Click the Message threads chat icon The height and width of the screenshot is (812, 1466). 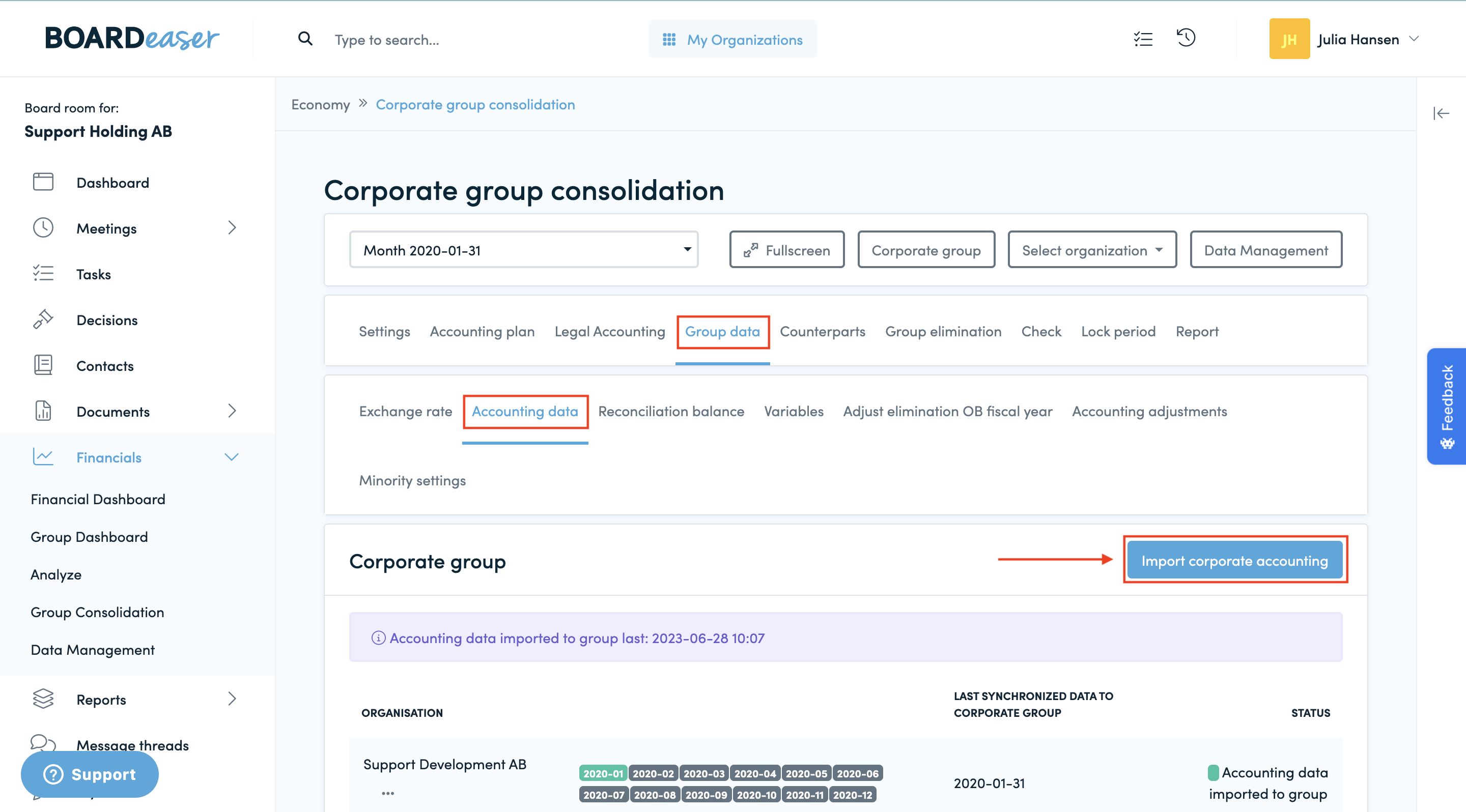click(x=43, y=743)
